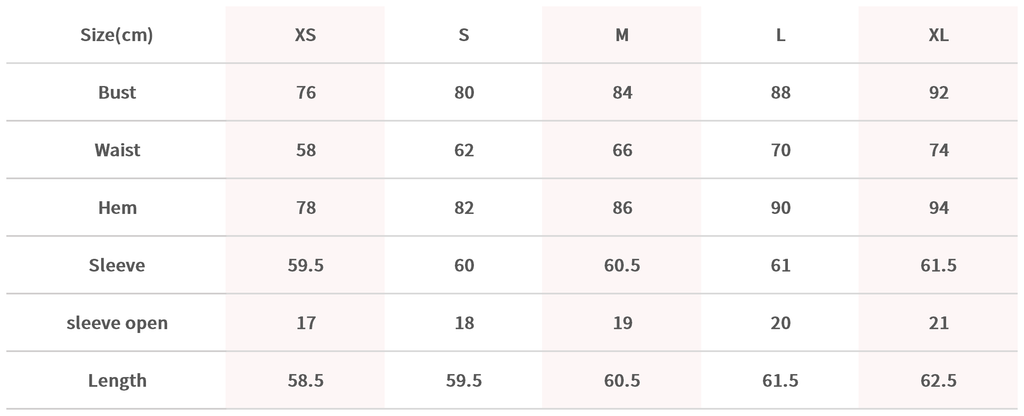Click the sleeve open row label
Viewport: 1024px width, 416px height.
click(x=117, y=323)
